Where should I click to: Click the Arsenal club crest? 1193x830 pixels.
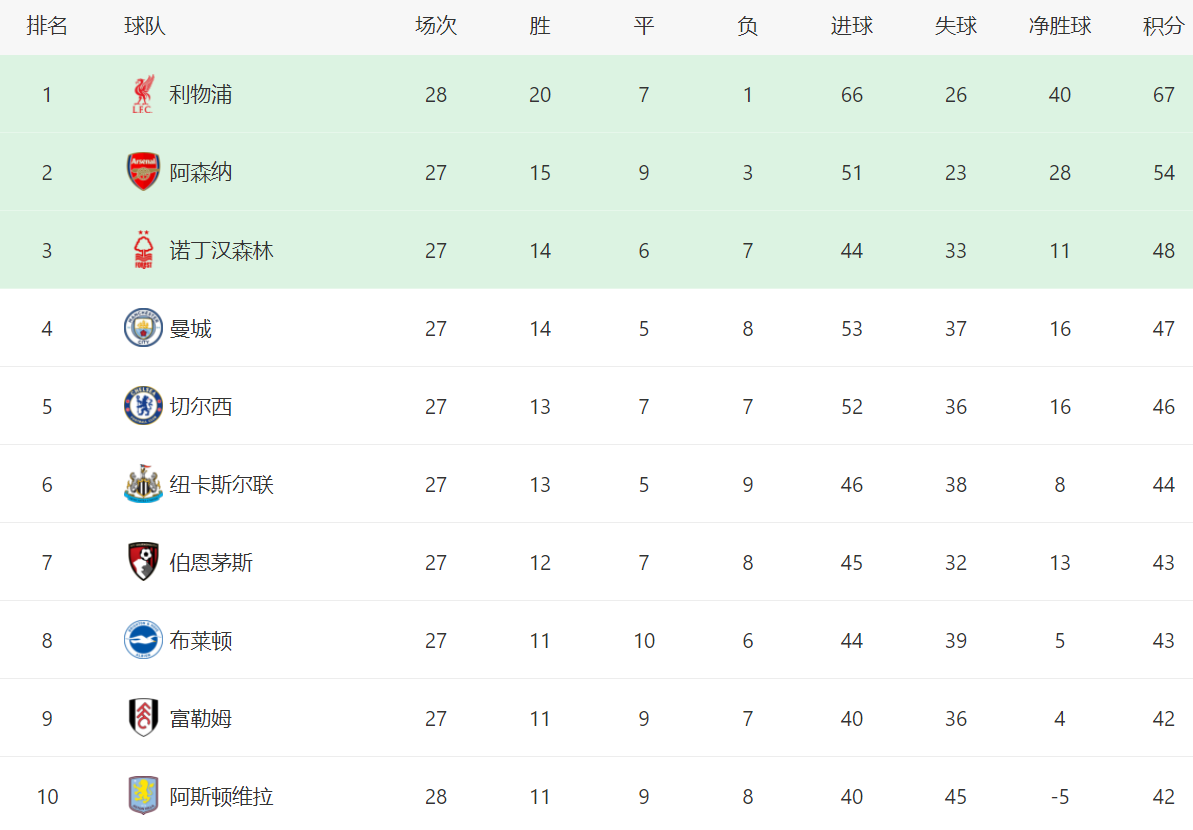pyautogui.click(x=143, y=172)
